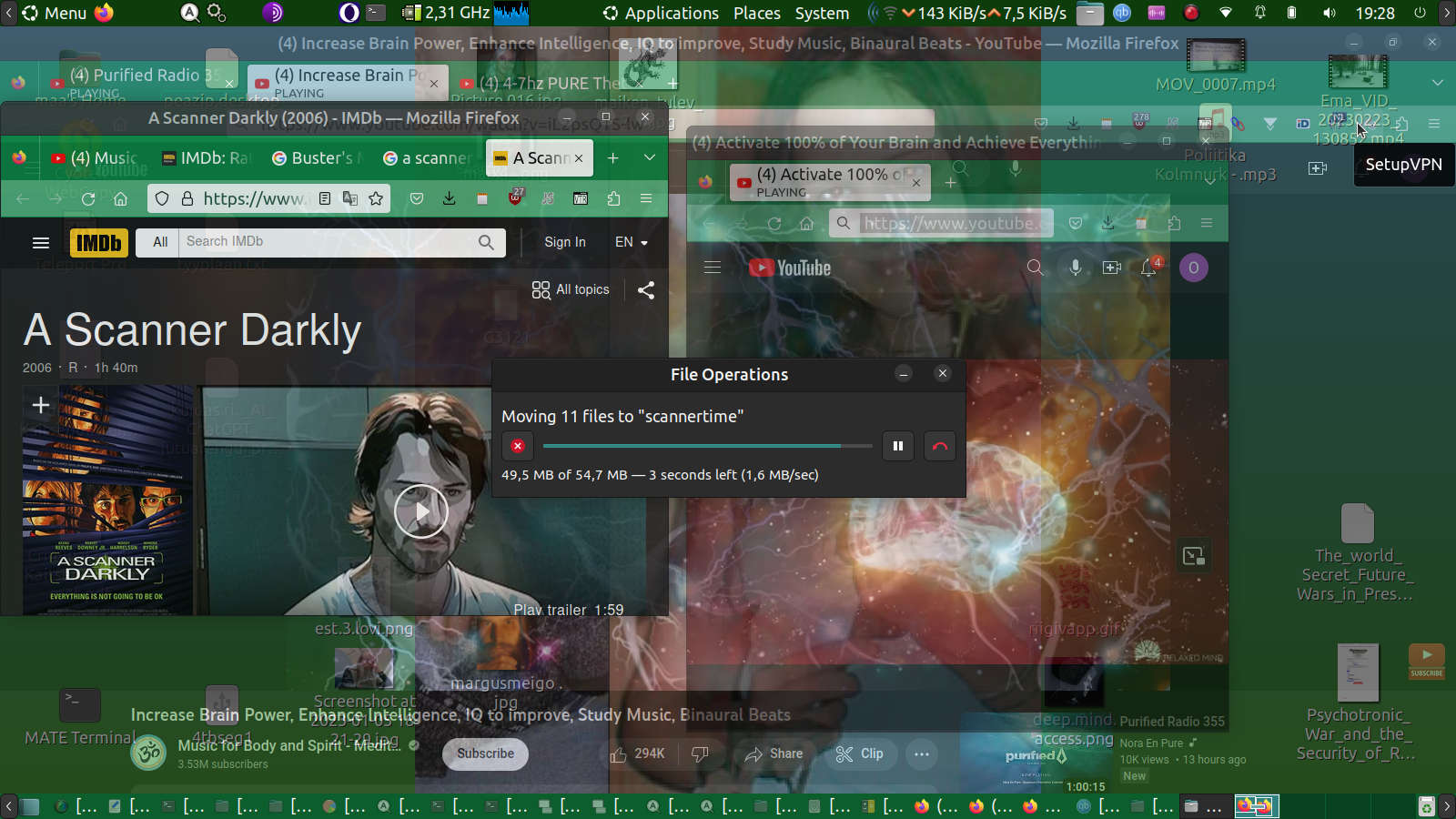Viewport: 1456px width, 819px height.
Task: Open the IMDb main menu hamburger icon
Action: (x=40, y=242)
